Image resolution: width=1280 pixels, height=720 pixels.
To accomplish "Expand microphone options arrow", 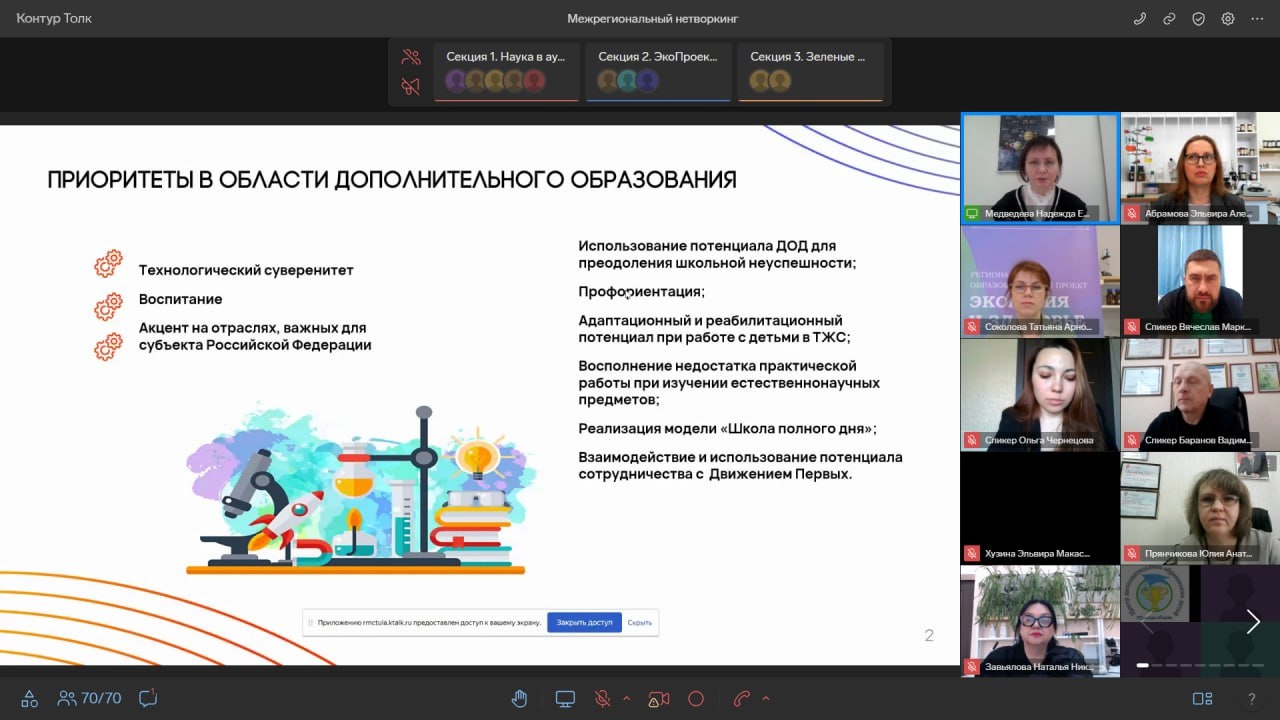I will coord(627,698).
